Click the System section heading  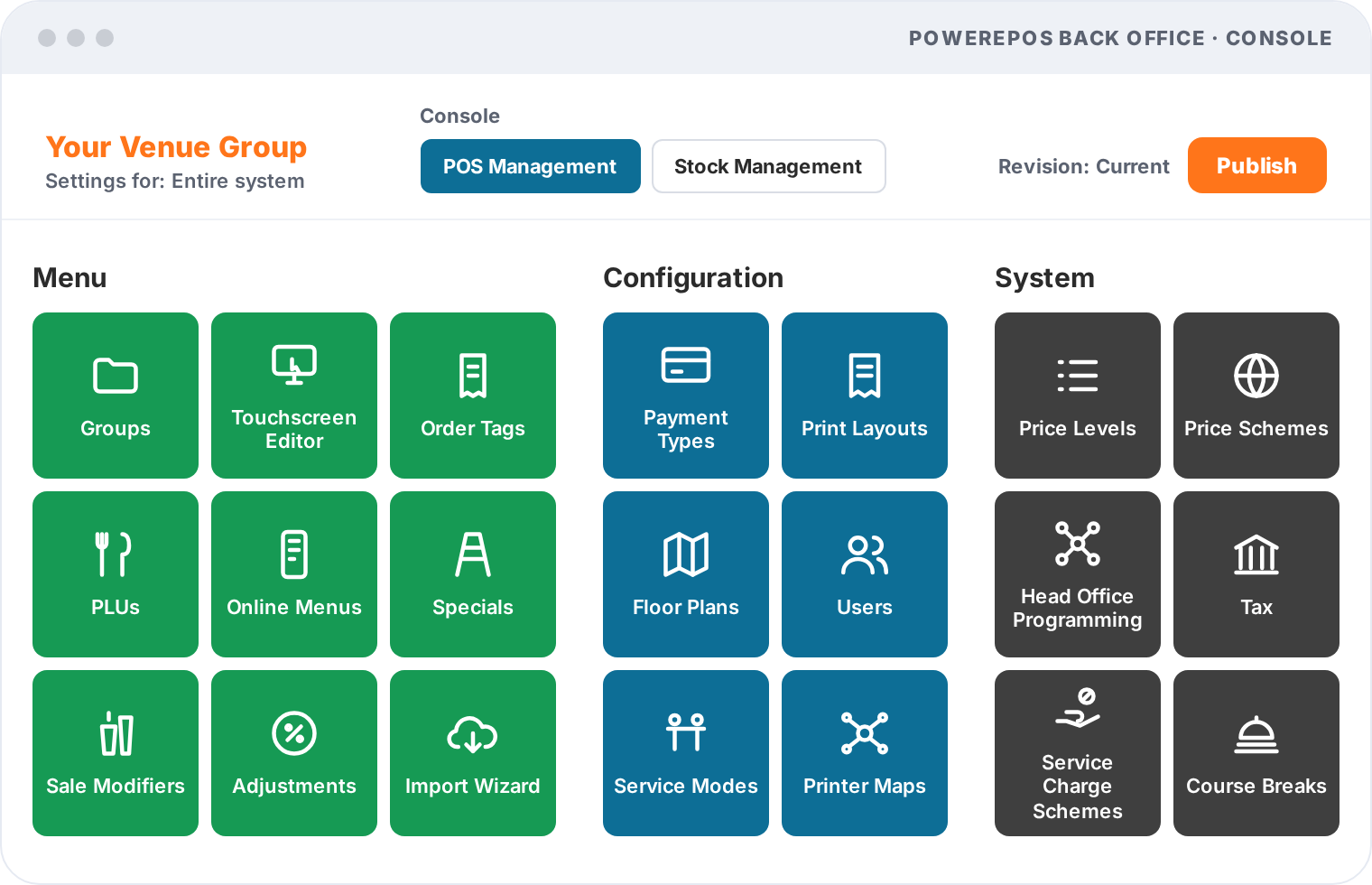[1044, 278]
